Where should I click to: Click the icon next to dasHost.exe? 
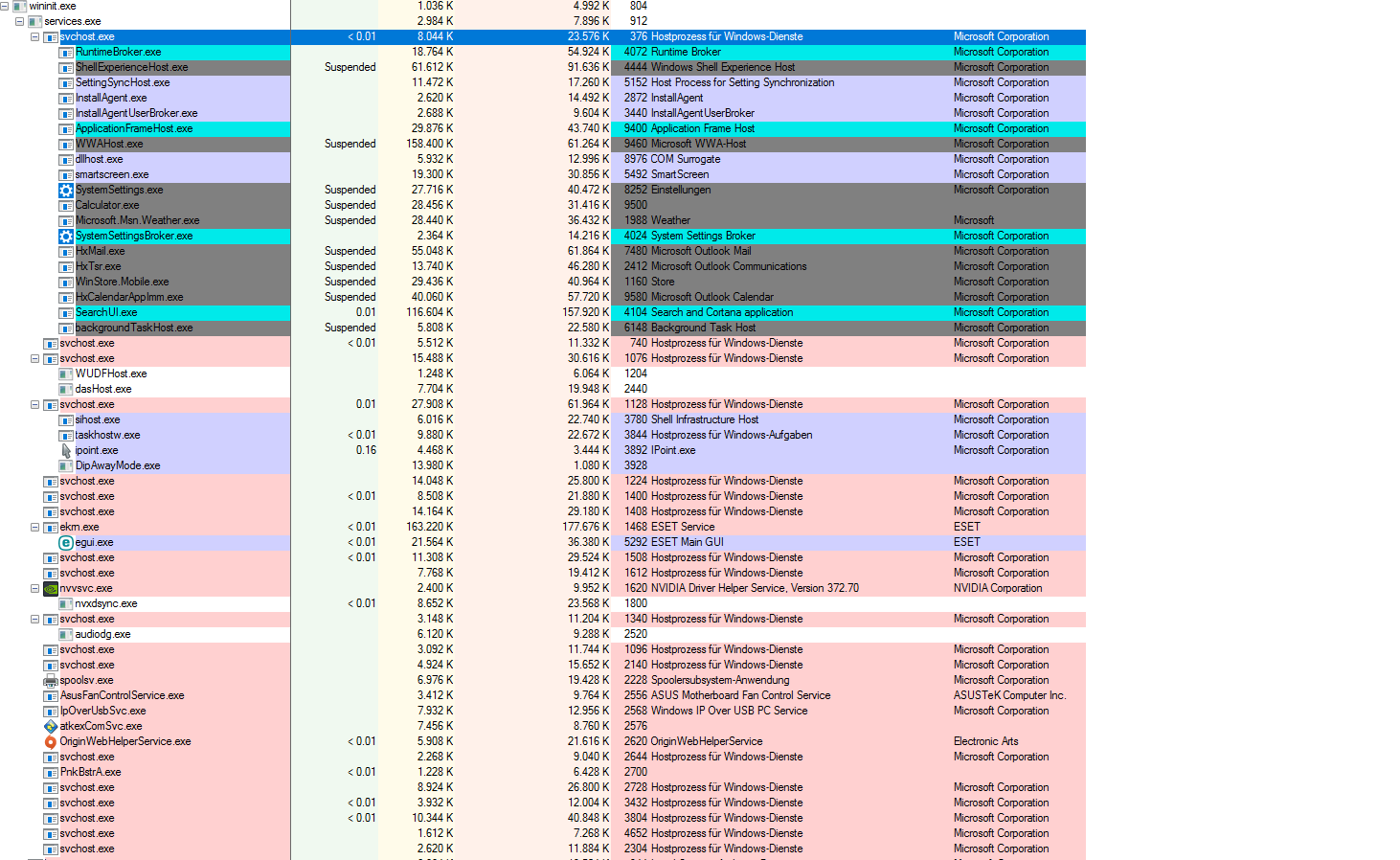[x=66, y=389]
